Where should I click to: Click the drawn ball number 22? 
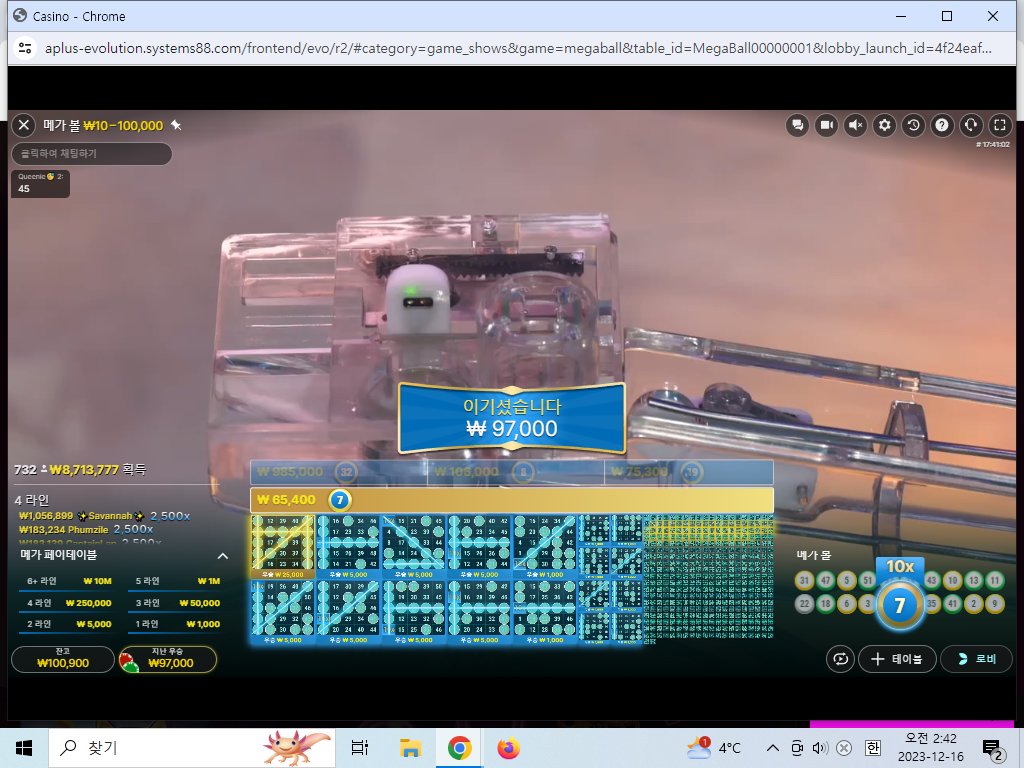coord(805,603)
